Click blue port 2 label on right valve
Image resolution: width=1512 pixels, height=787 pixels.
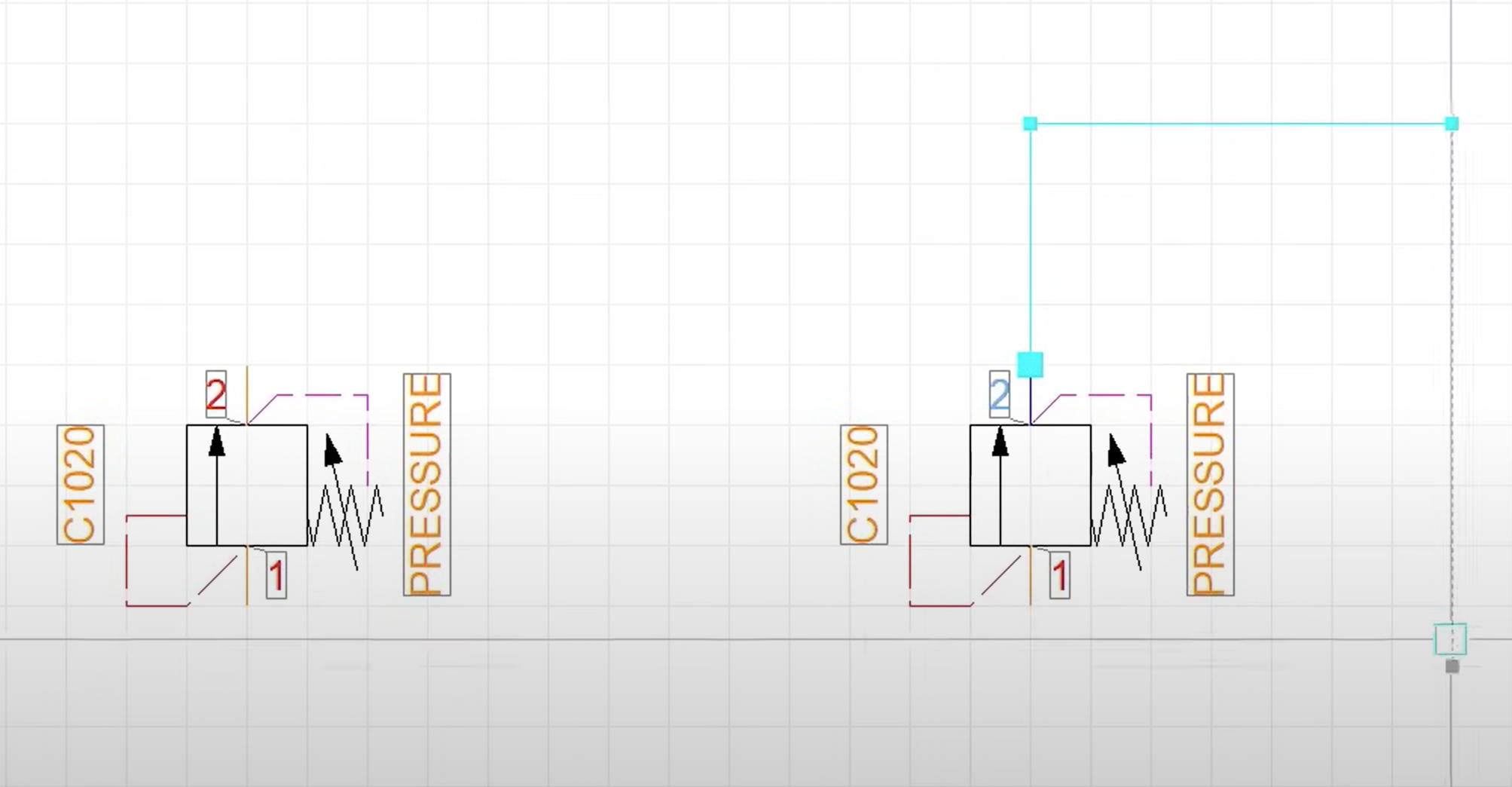click(999, 394)
